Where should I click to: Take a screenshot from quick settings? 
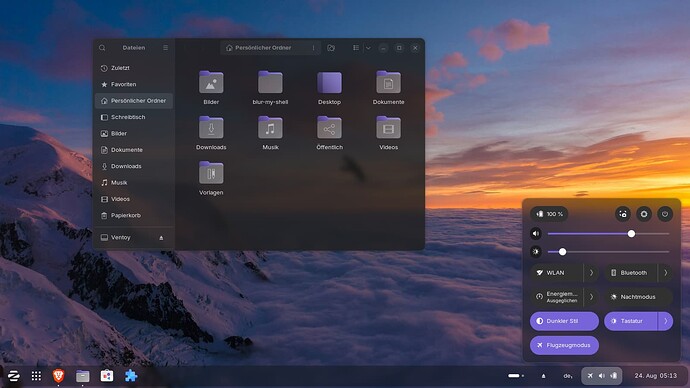click(x=623, y=214)
